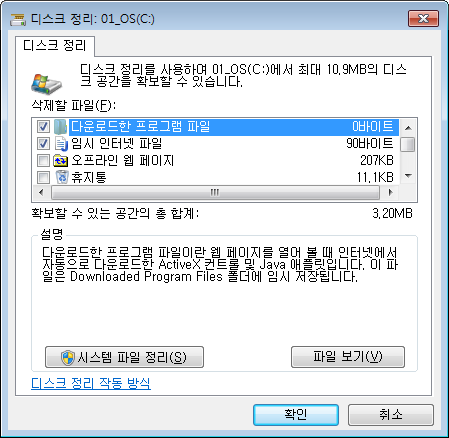Click the file list scroll down arrow
The image size is (449, 438).
point(408,176)
